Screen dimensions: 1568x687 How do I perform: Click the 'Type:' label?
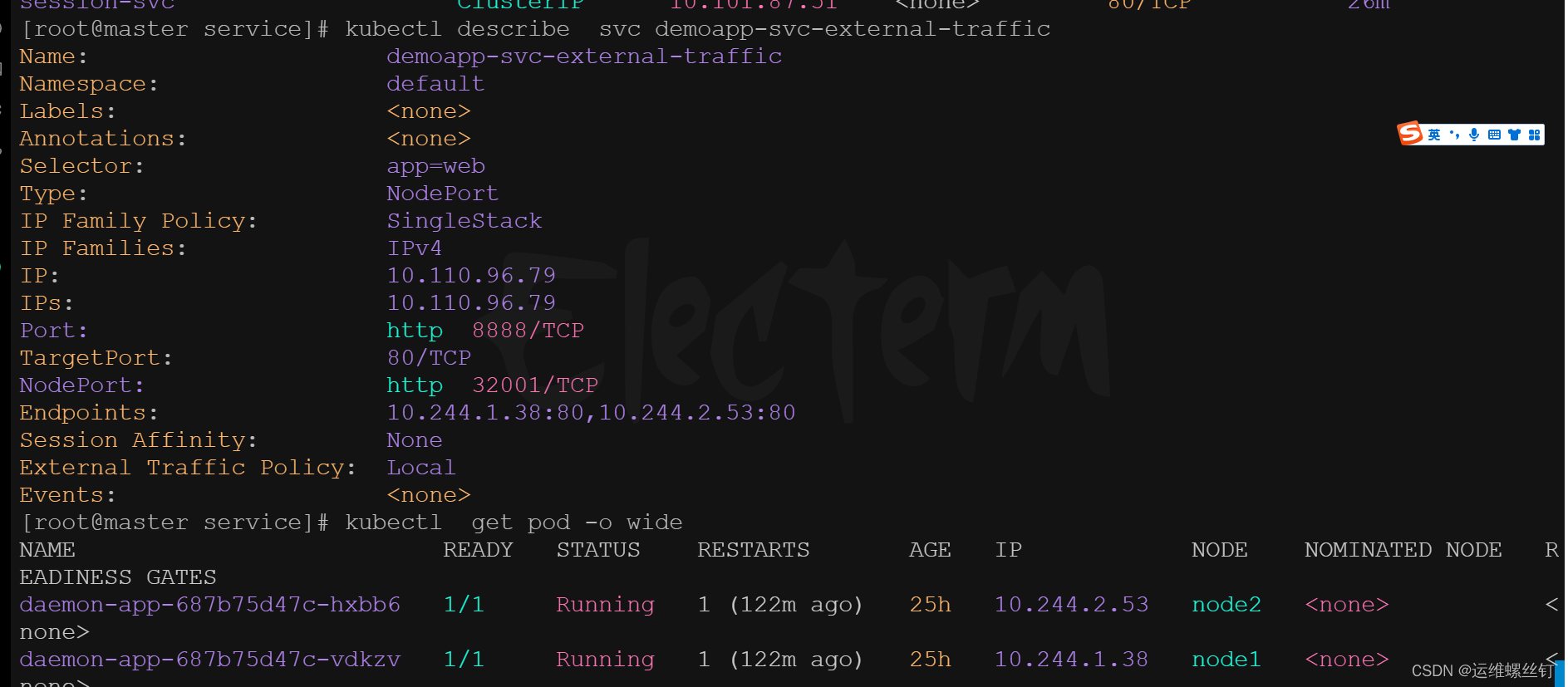tap(53, 194)
